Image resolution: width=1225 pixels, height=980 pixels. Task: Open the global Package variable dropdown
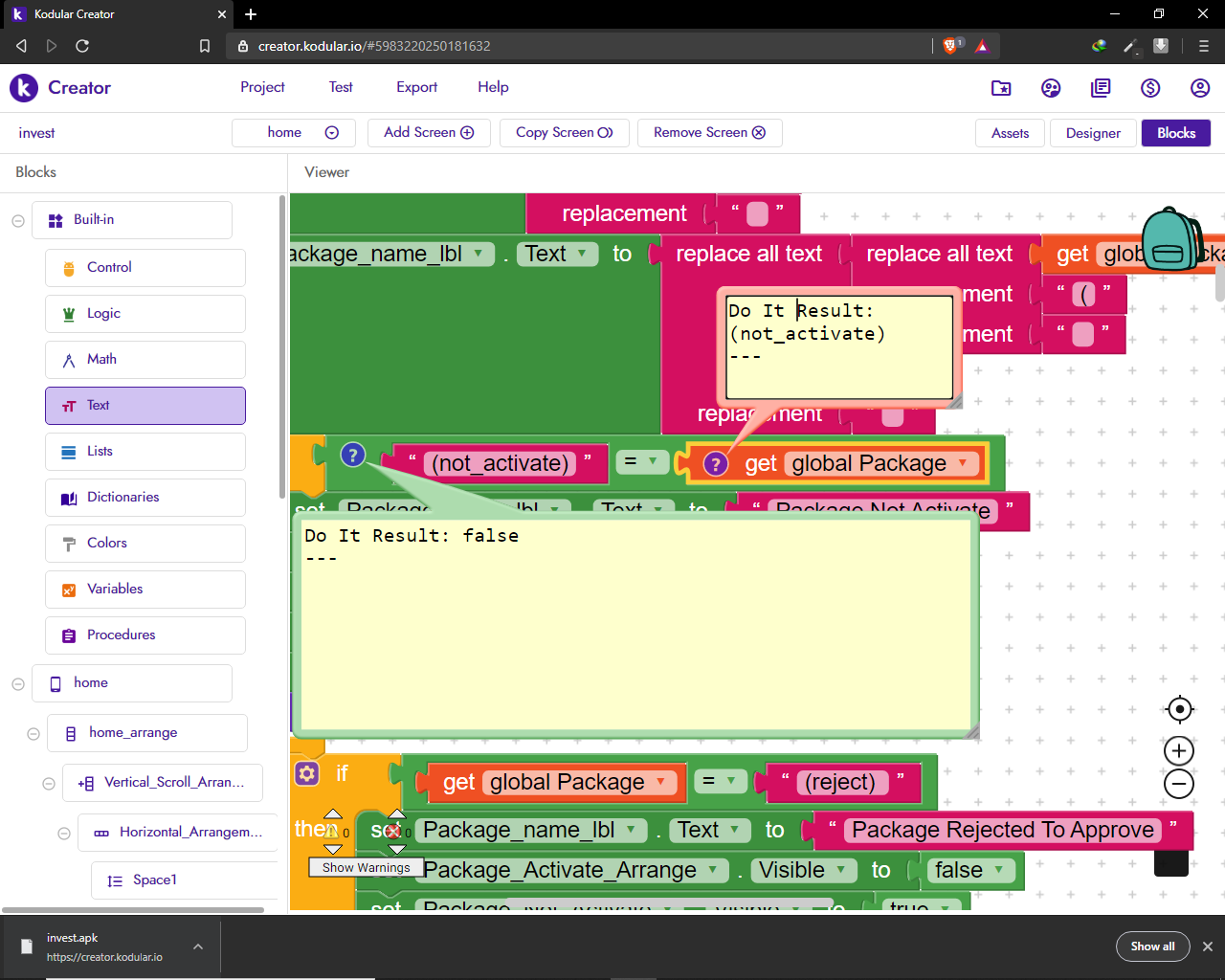(x=963, y=463)
